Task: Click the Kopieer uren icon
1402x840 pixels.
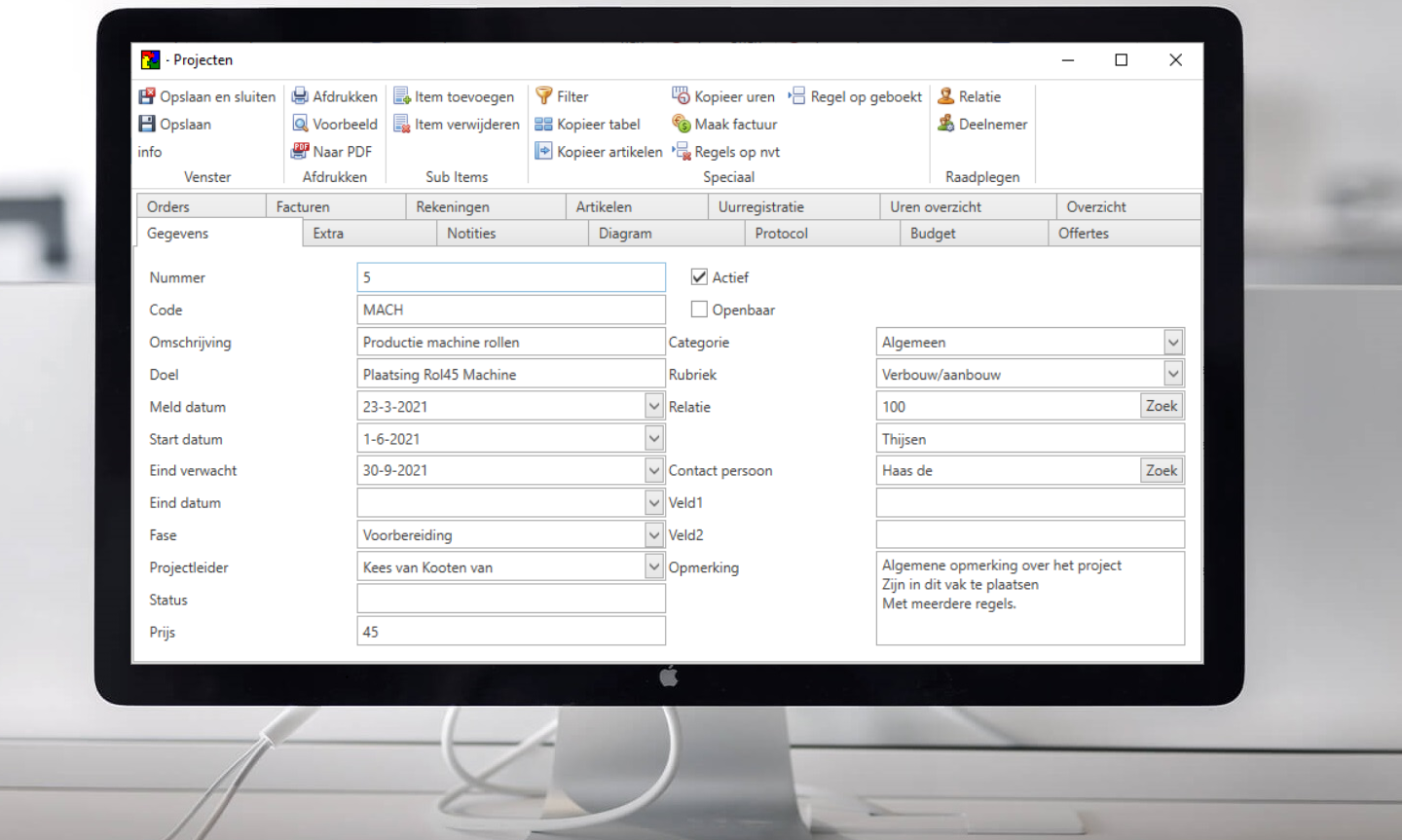Action: pos(681,95)
